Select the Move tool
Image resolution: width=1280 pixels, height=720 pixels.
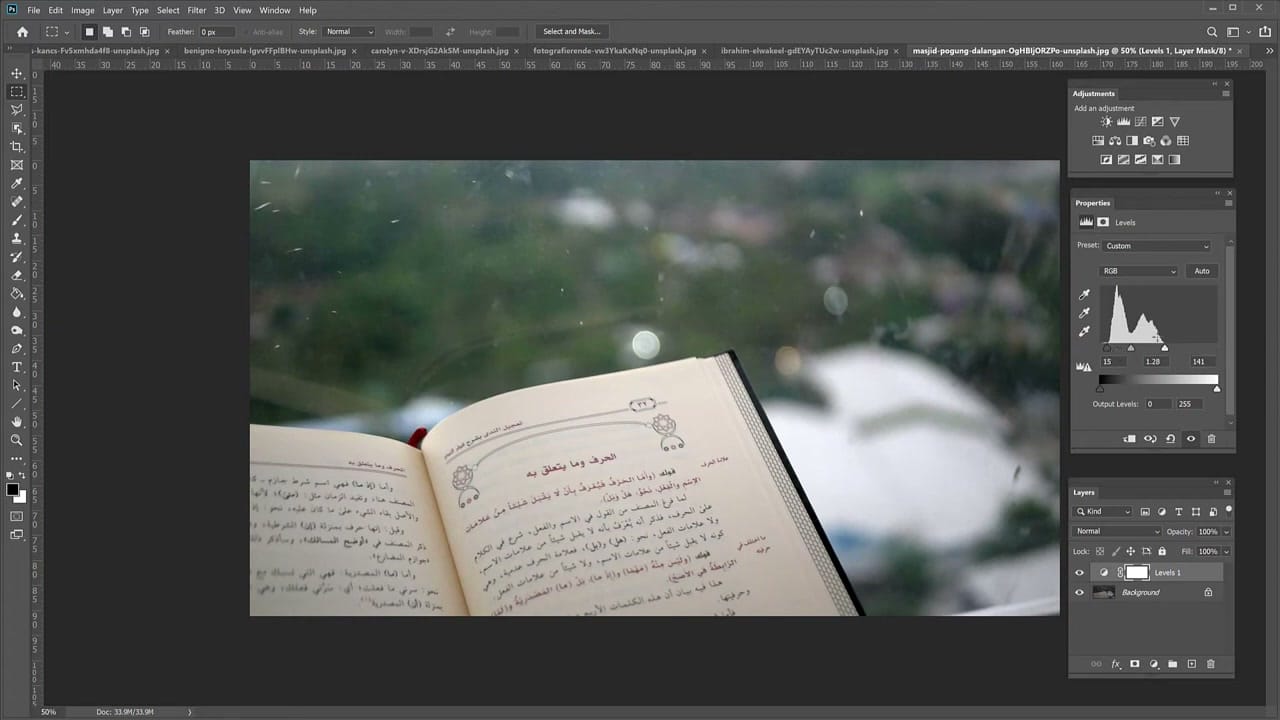click(16, 72)
